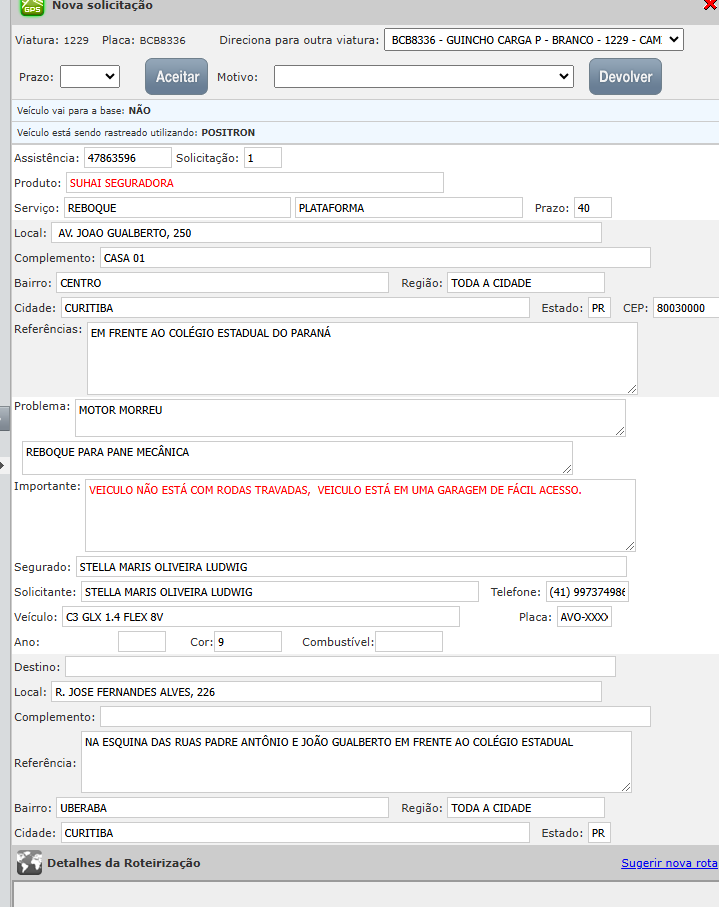The image size is (719, 907).
Task: Click the Combustível input box
Action: [408, 642]
